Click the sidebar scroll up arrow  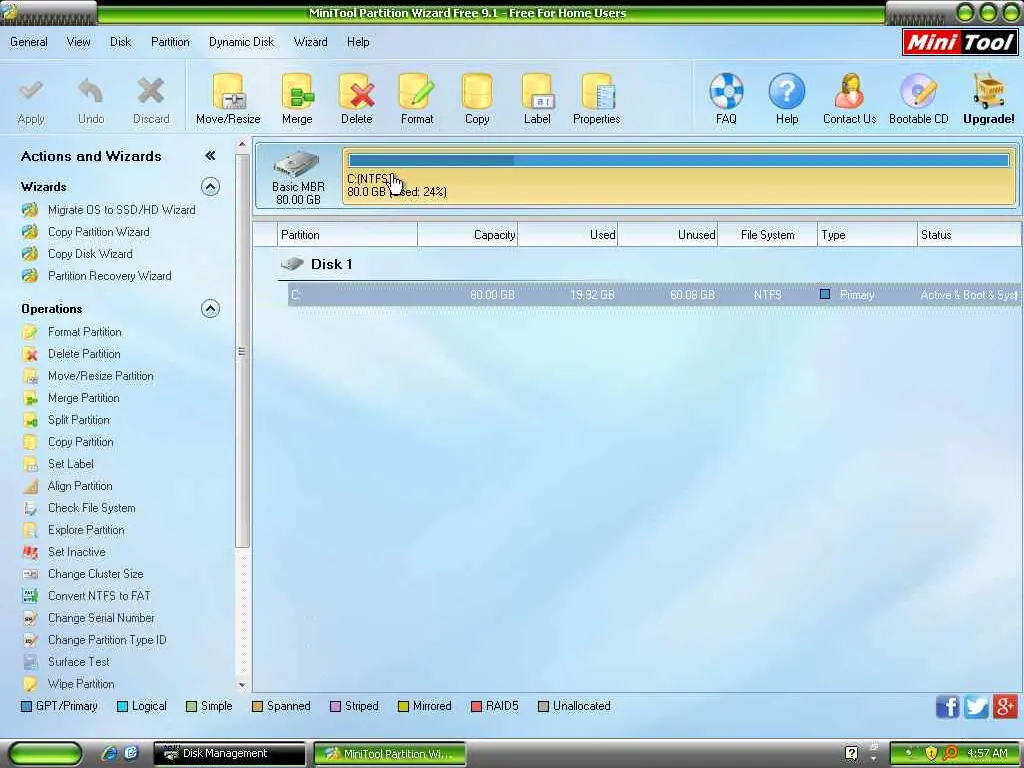click(242, 144)
